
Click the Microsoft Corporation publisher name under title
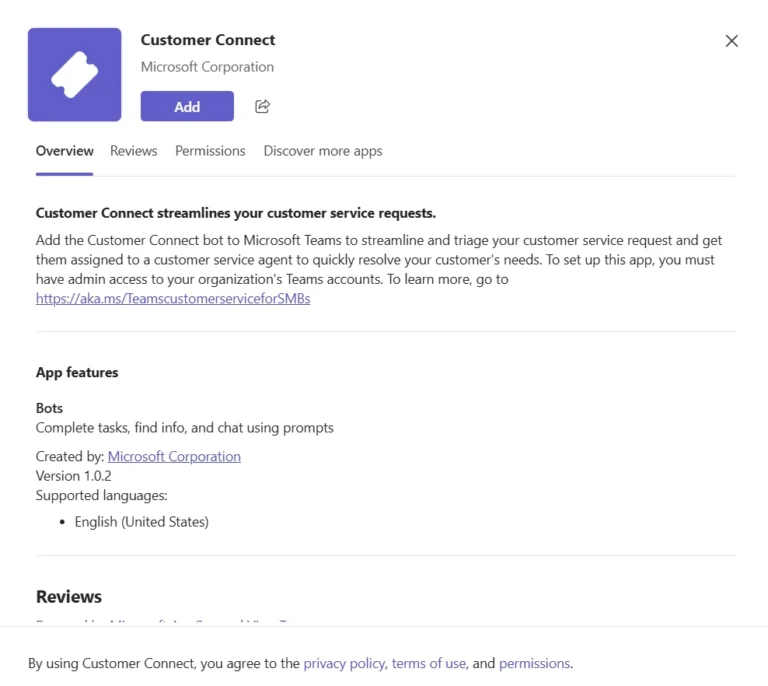click(x=207, y=67)
